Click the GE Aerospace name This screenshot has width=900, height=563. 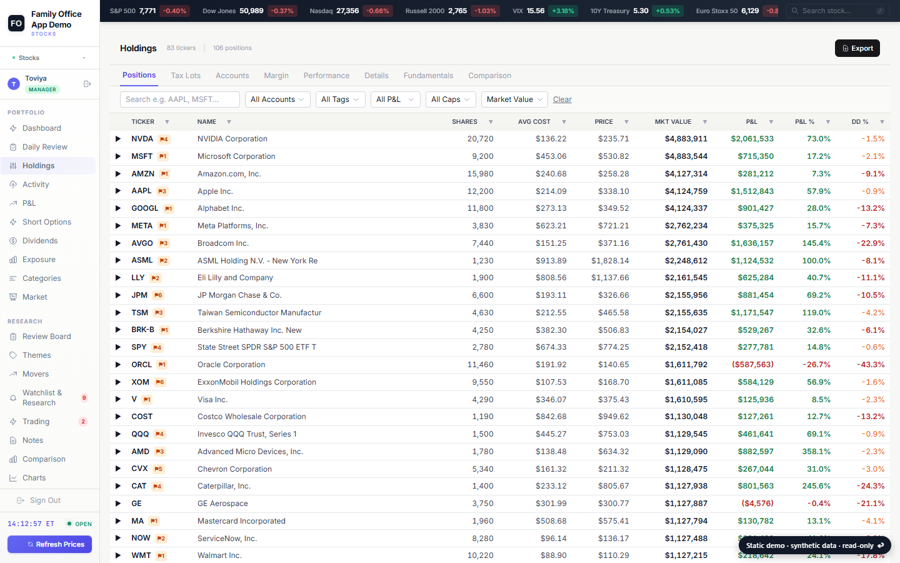click(223, 503)
